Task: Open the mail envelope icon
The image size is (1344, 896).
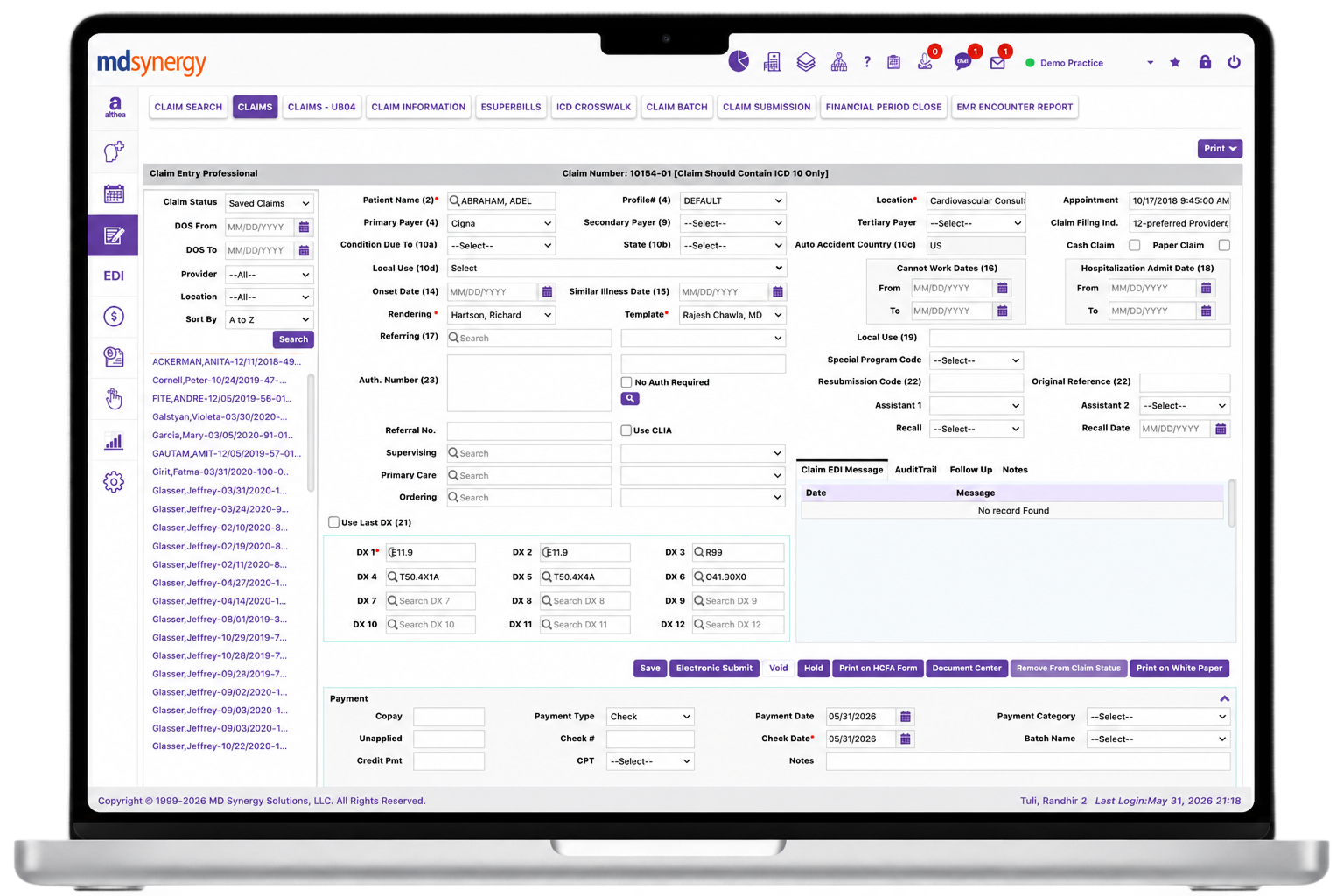Action: pos(997,63)
